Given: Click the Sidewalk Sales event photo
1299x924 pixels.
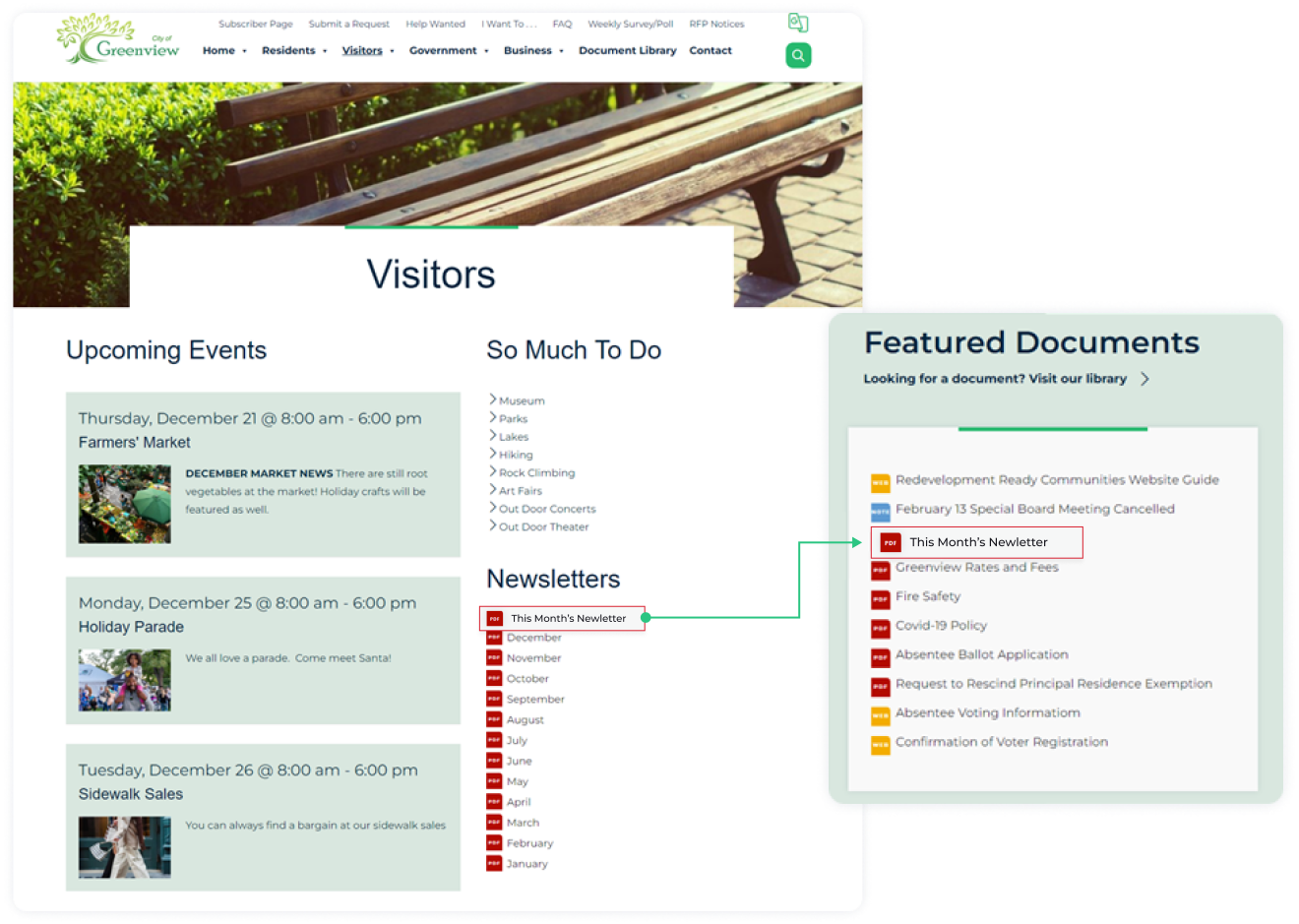Looking at the screenshot, I should tap(125, 847).
